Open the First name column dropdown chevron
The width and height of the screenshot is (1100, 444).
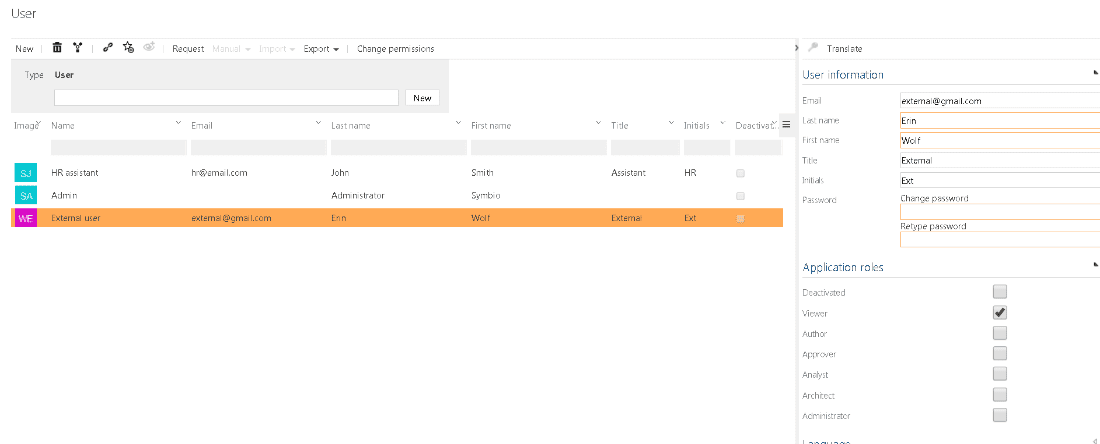[598, 123]
